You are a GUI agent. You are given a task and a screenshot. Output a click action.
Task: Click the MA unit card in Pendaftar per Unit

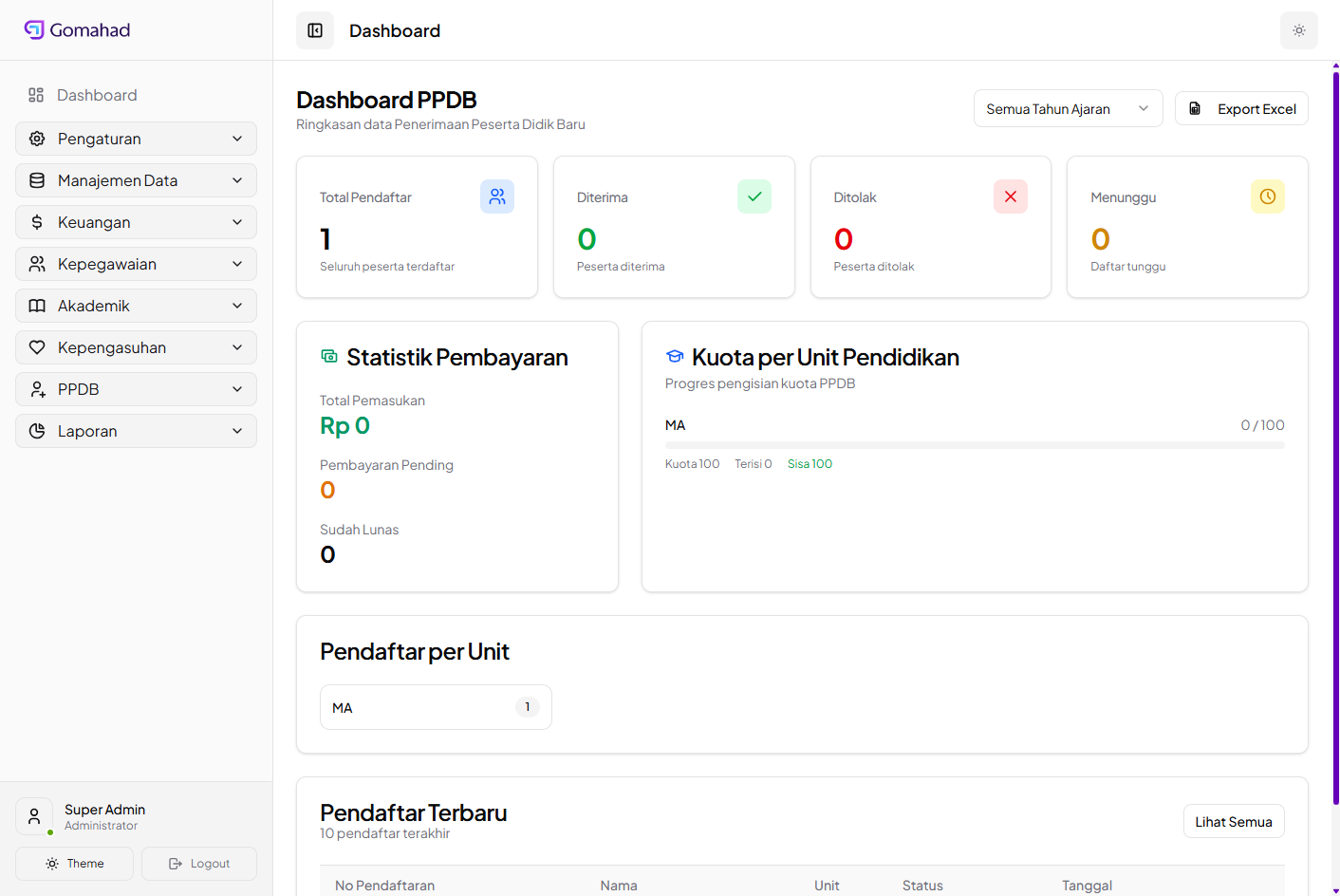pyautogui.click(x=436, y=707)
